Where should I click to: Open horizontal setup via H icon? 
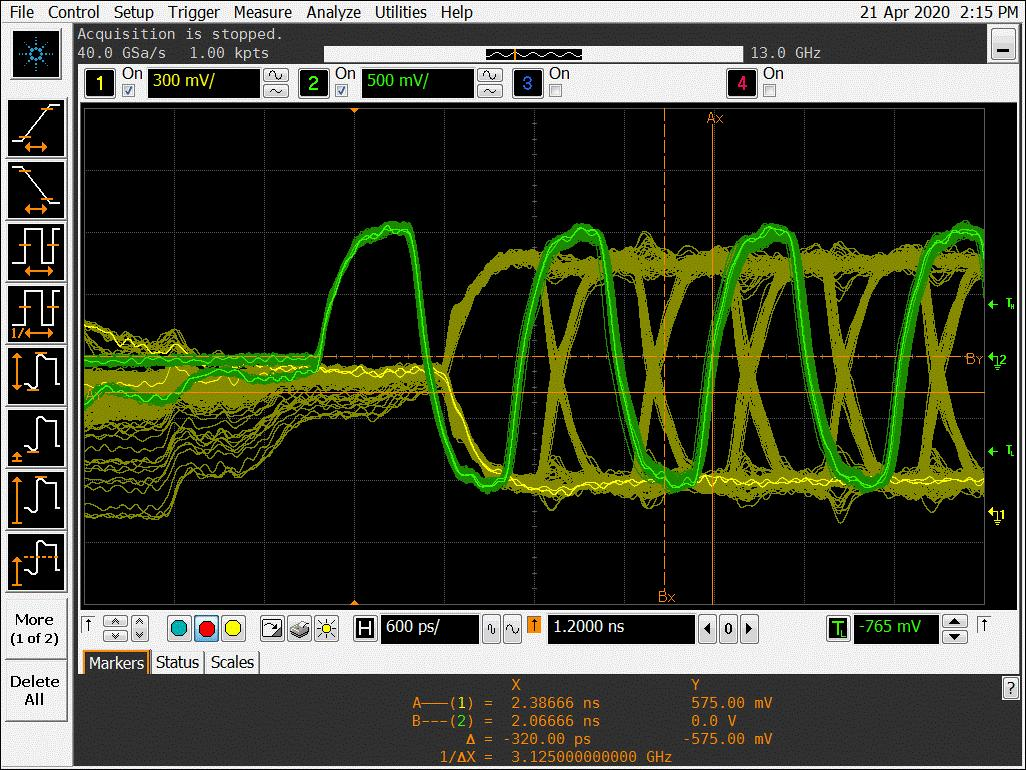click(x=365, y=629)
